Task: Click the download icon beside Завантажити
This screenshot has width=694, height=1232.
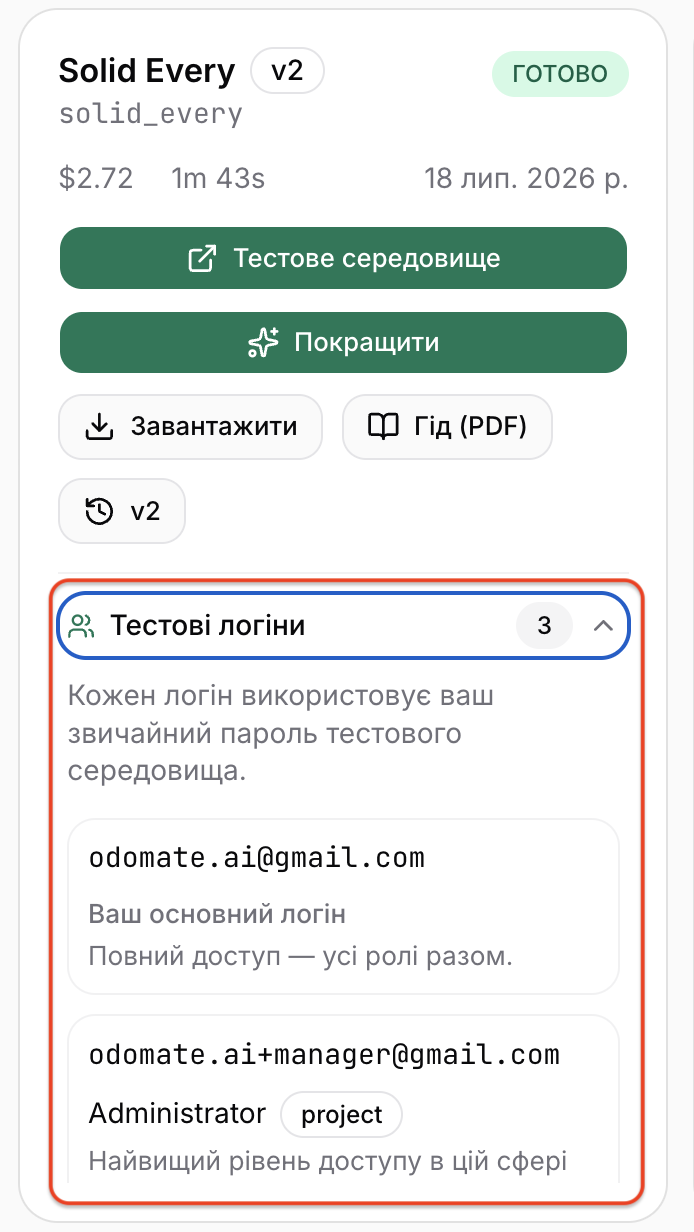Action: (x=98, y=427)
